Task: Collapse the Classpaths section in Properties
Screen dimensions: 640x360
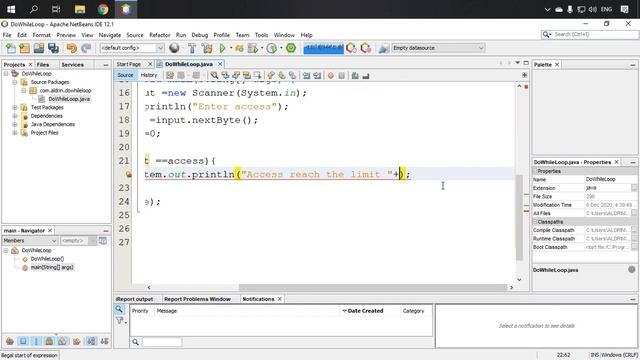Action: click(x=535, y=222)
